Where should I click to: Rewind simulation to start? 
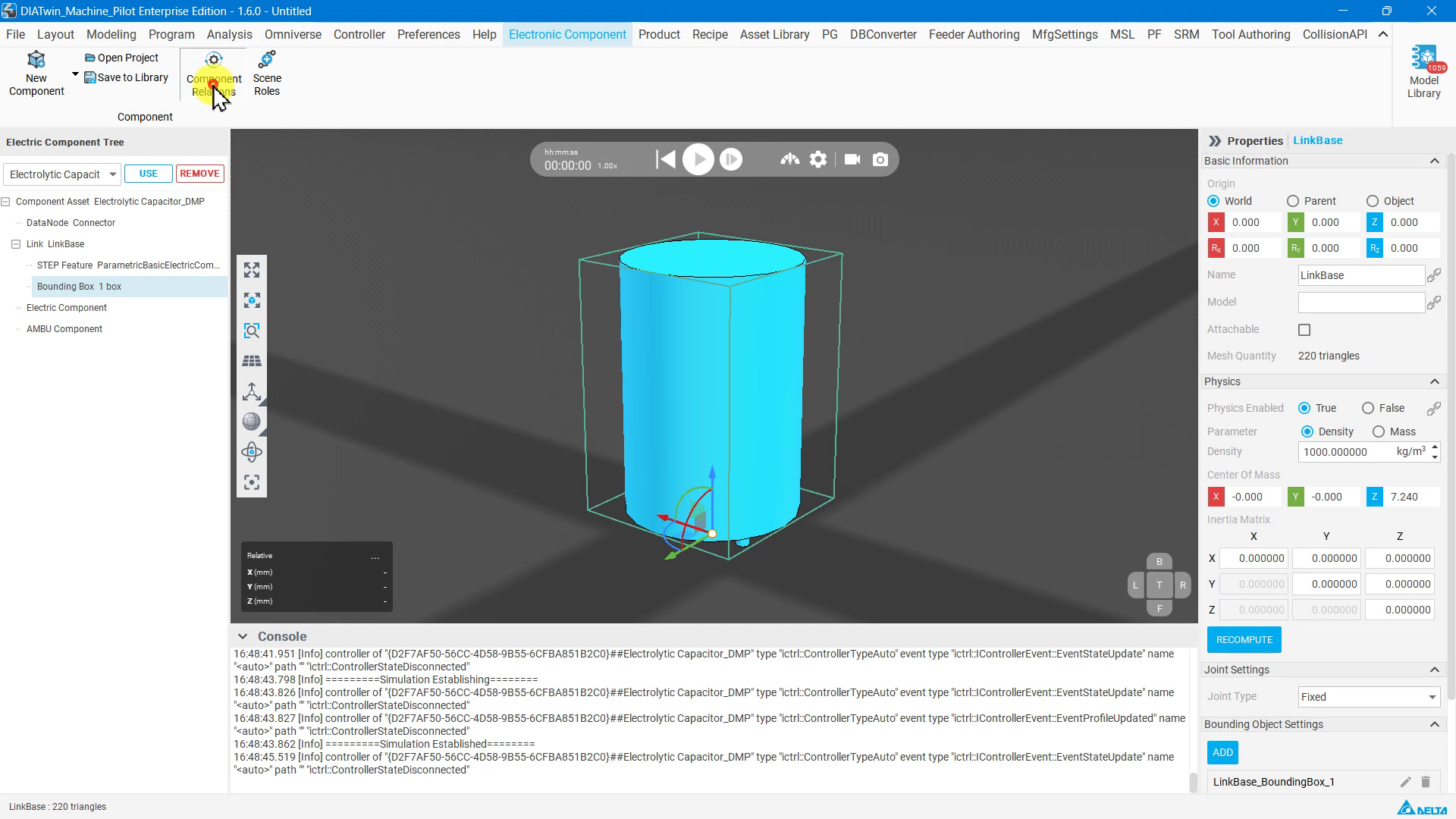click(x=665, y=159)
